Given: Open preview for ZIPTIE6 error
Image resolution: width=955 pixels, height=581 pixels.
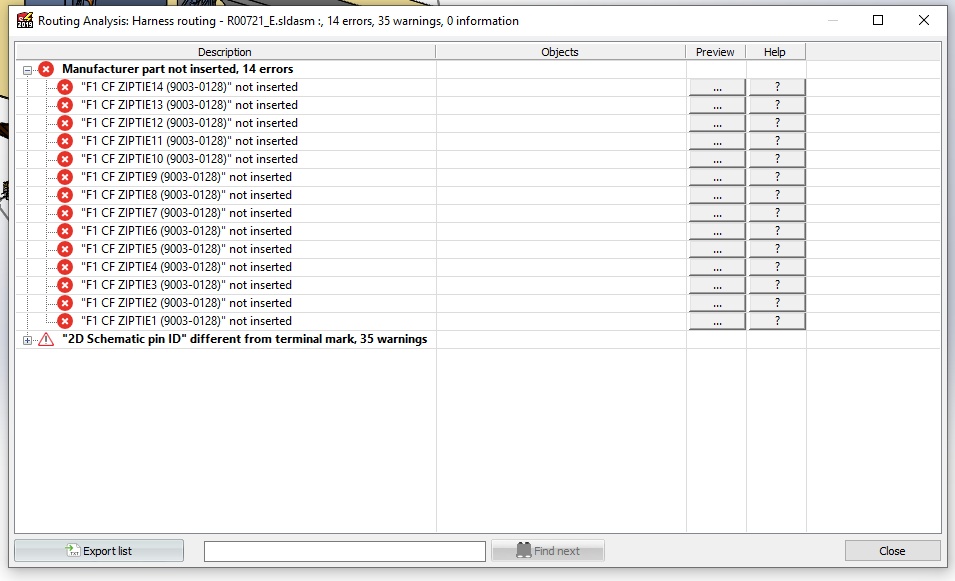Looking at the screenshot, I should 717,231.
